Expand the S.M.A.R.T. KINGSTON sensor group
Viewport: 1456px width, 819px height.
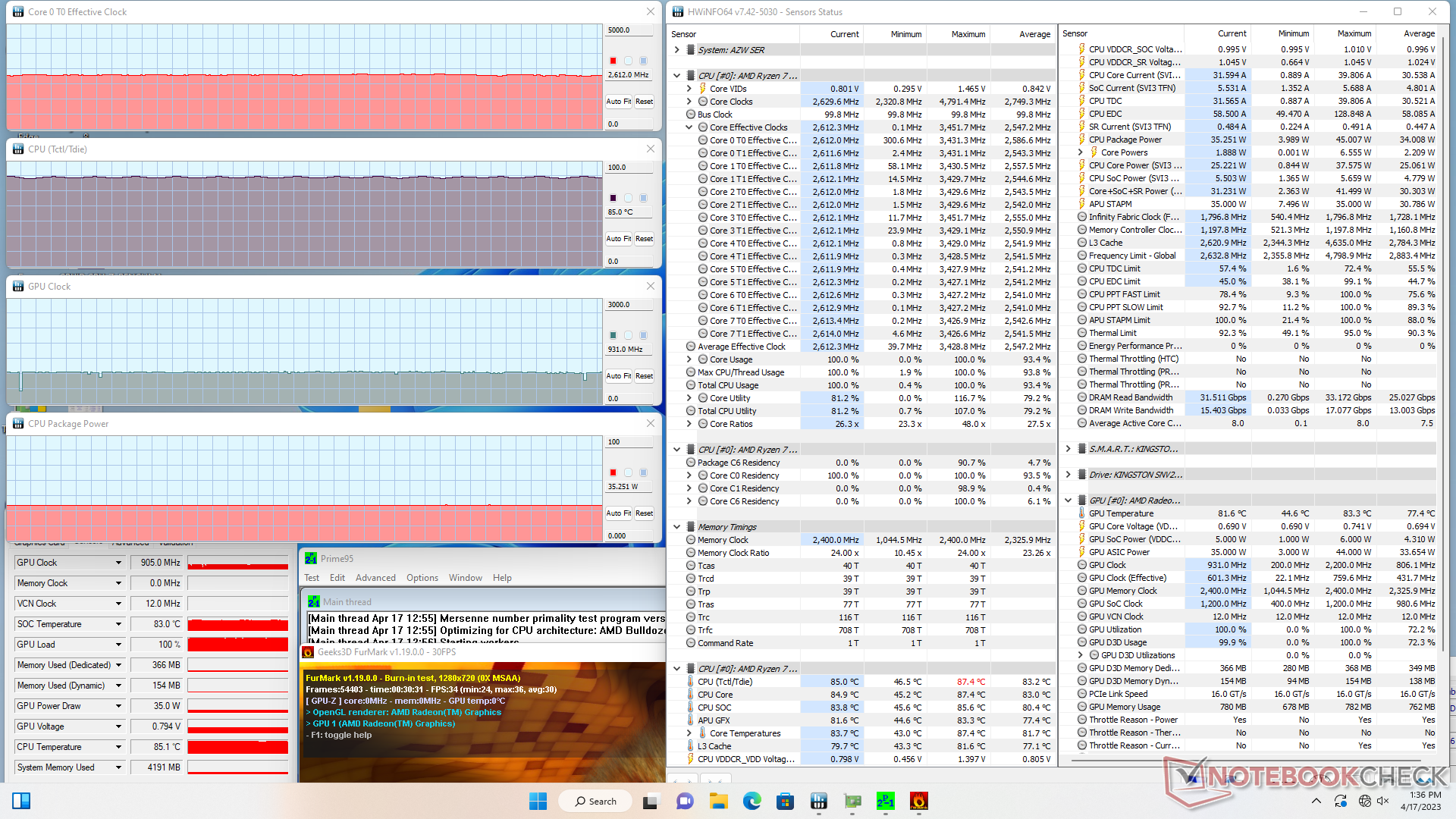point(1068,449)
